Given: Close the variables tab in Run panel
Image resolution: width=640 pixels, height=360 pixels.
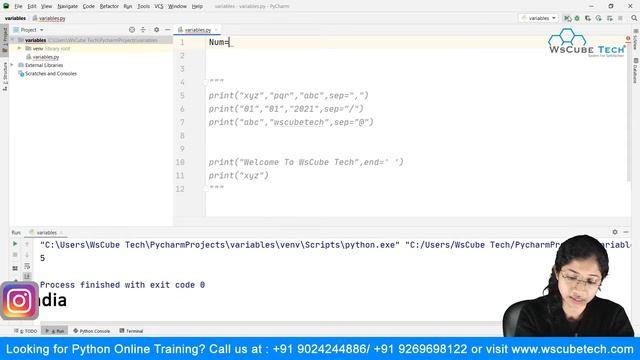Looking at the screenshot, I should (61, 233).
